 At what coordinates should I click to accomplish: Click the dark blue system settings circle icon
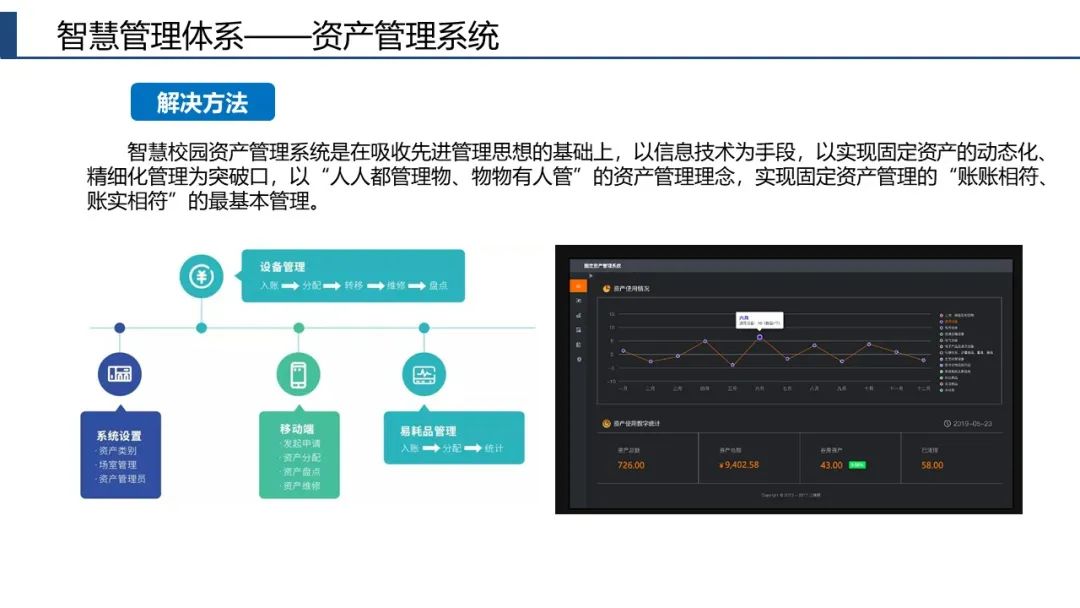point(119,374)
